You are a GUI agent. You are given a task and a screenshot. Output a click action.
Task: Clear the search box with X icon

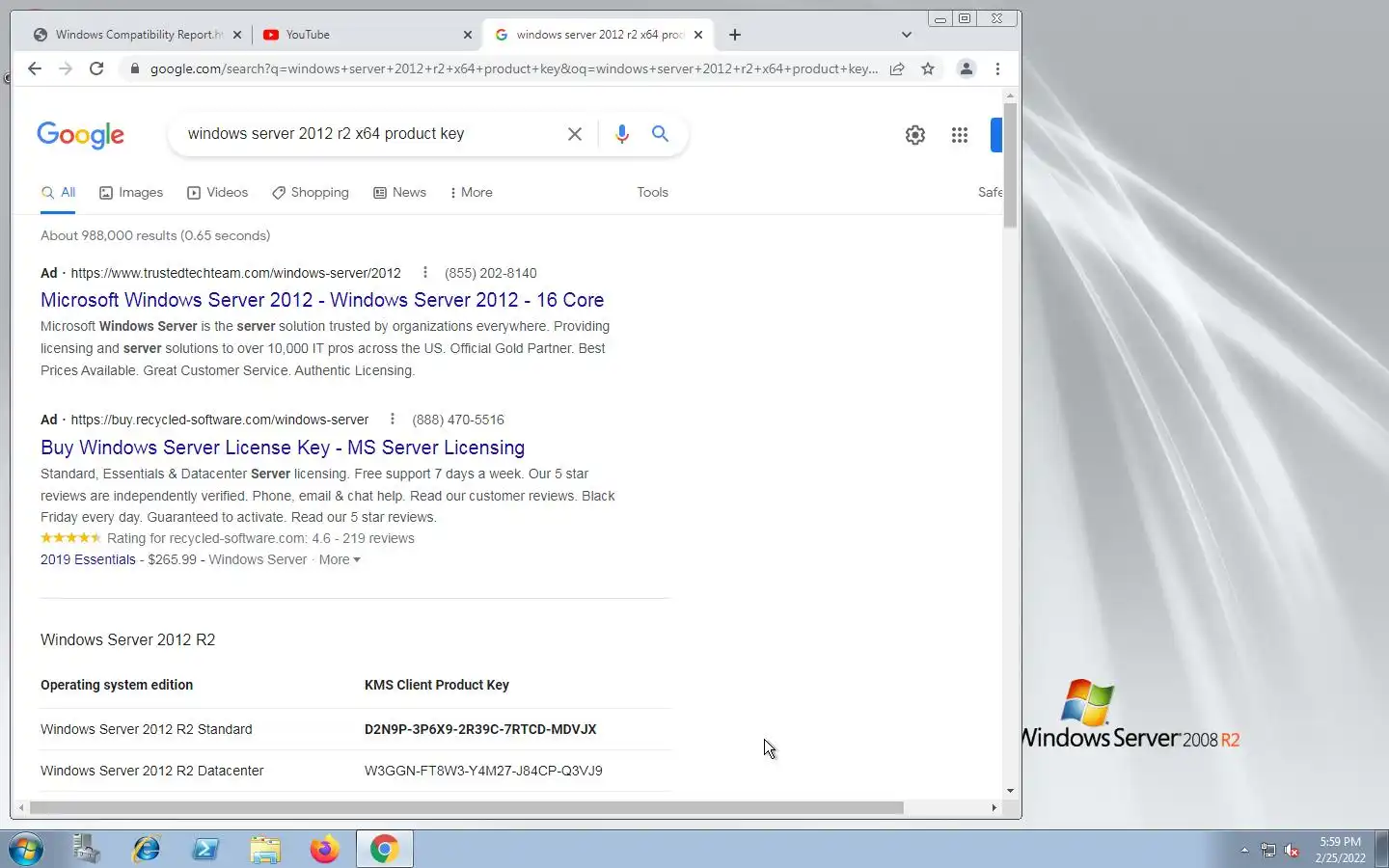[x=575, y=134]
